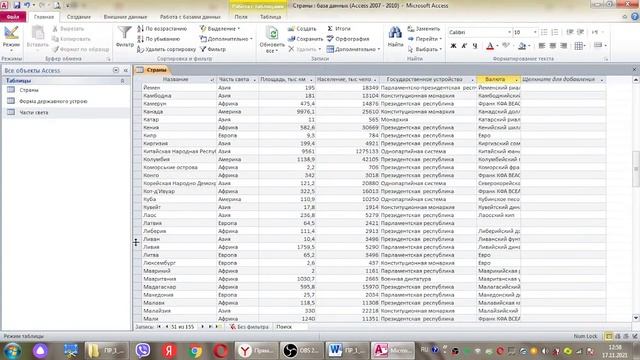Run Орфография spell check
The image size is (640, 360).
pyautogui.click(x=348, y=39)
